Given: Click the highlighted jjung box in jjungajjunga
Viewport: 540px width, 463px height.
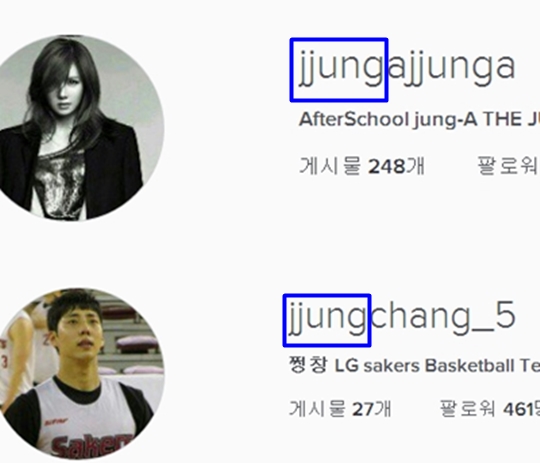Looking at the screenshot, I should (339, 70).
